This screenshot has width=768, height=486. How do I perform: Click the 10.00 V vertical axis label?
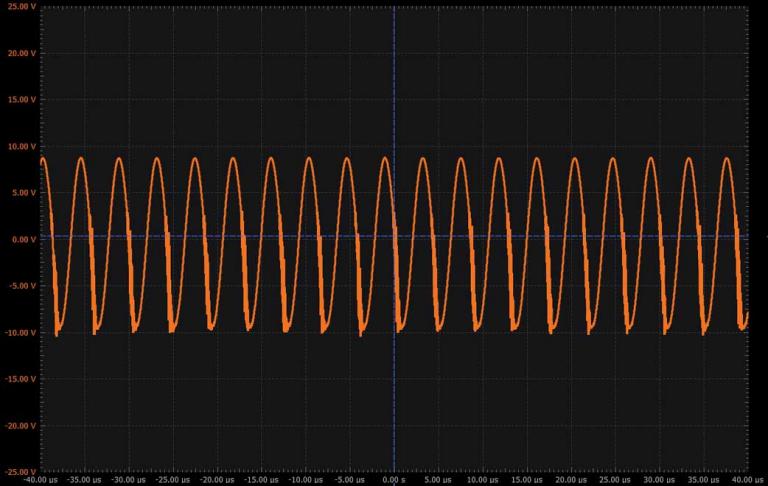tap(20, 147)
